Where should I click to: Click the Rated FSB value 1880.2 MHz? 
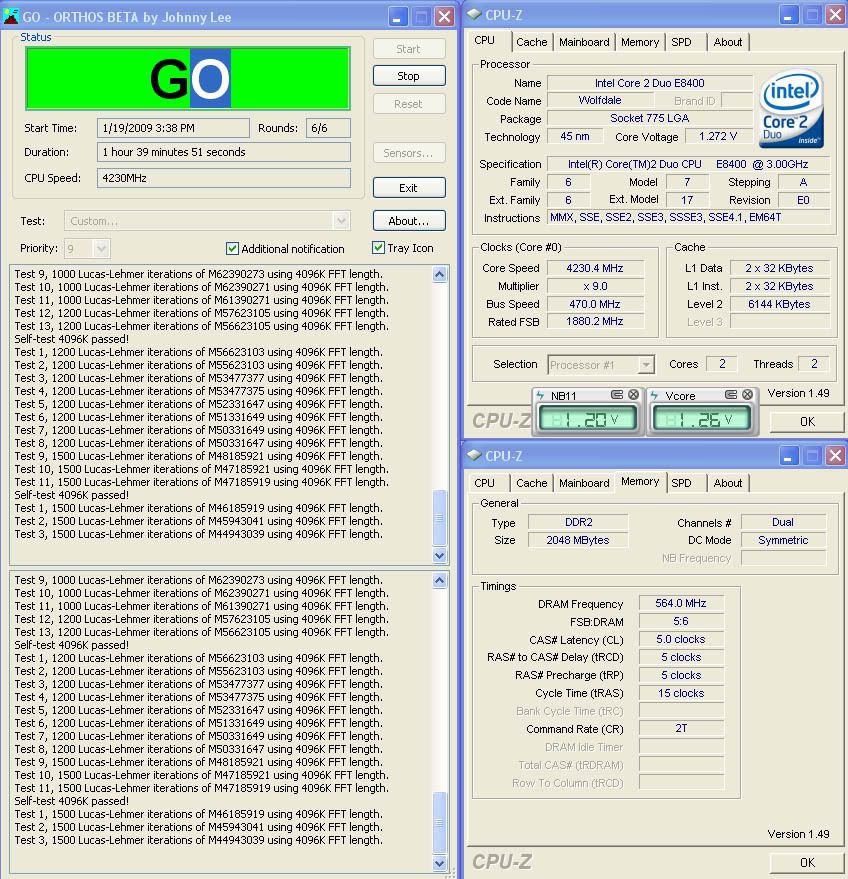click(x=595, y=322)
